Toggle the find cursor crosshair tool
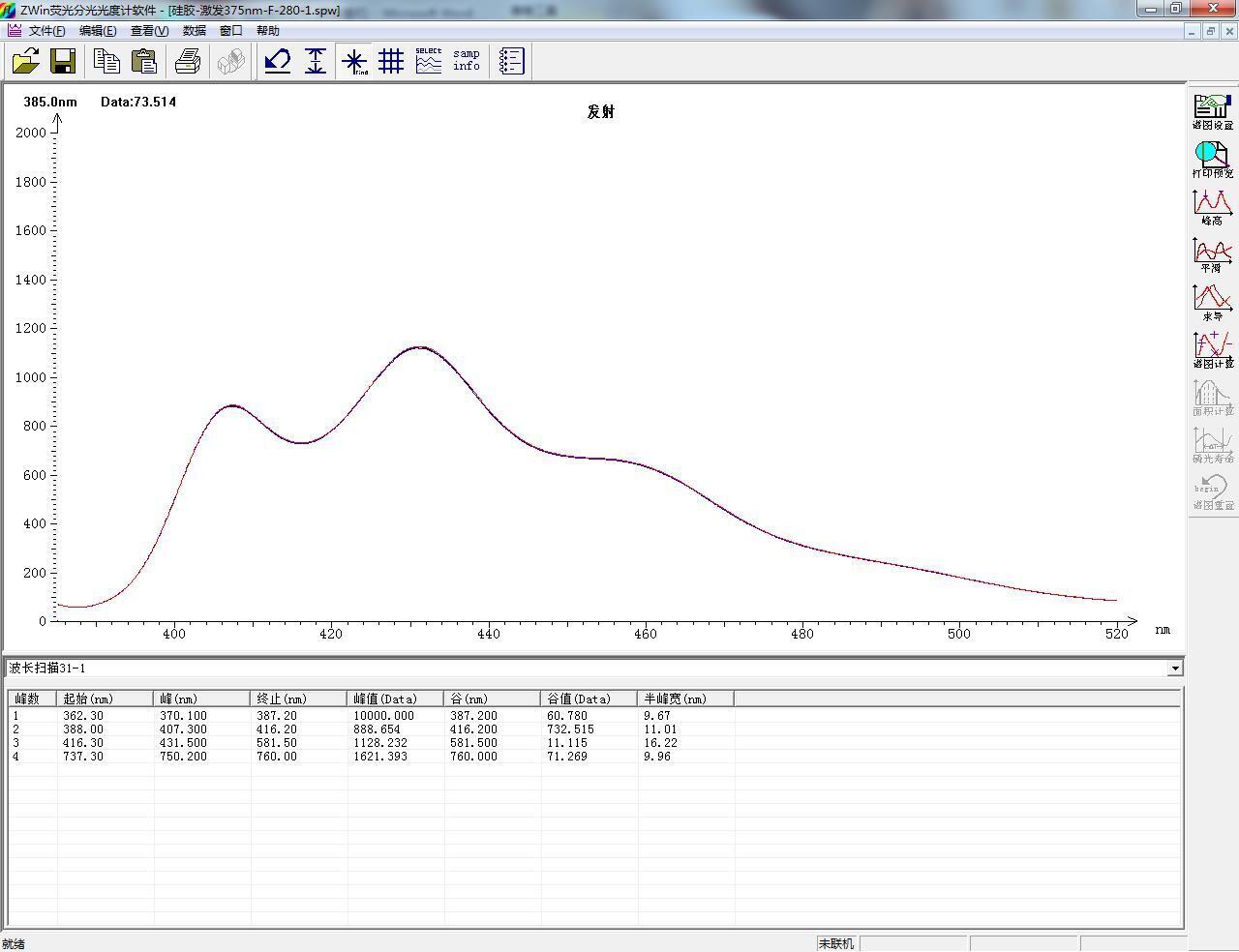 (354, 61)
